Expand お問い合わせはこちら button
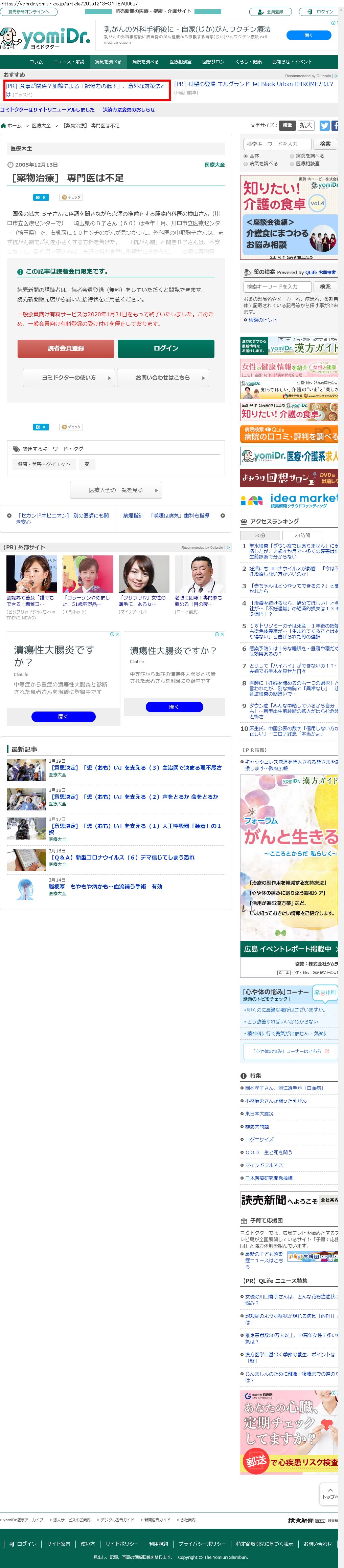Image resolution: width=344 pixels, height=1568 pixels. 163,378
